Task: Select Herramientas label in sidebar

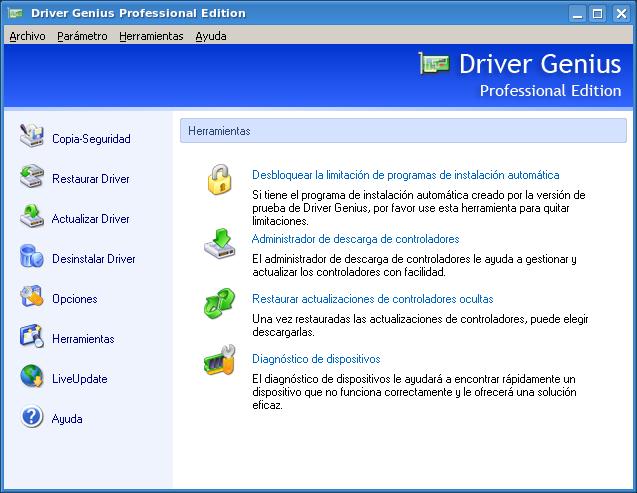Action: tap(83, 339)
